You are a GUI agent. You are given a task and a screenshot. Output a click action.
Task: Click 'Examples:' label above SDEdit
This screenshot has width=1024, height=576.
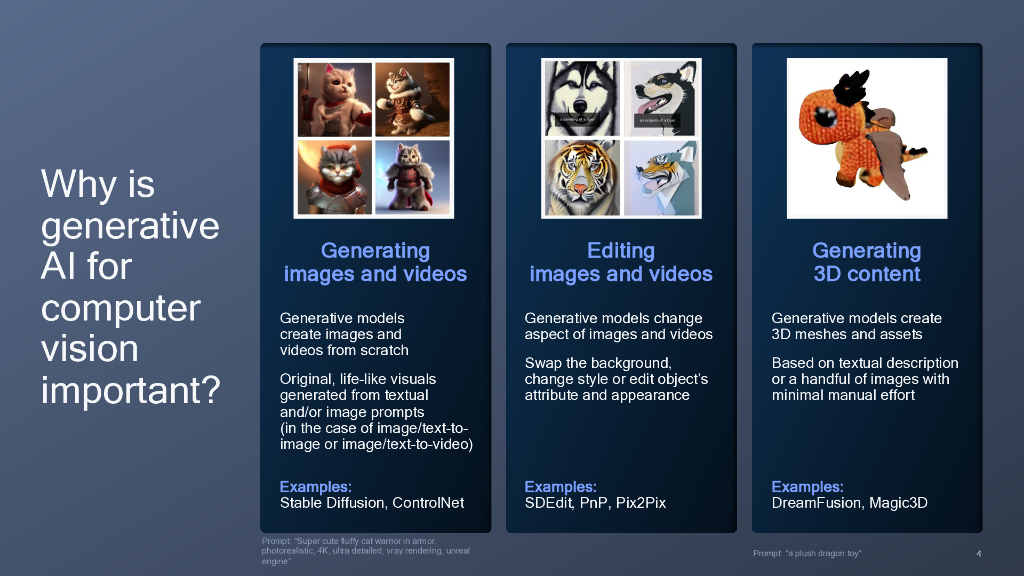click(x=560, y=487)
